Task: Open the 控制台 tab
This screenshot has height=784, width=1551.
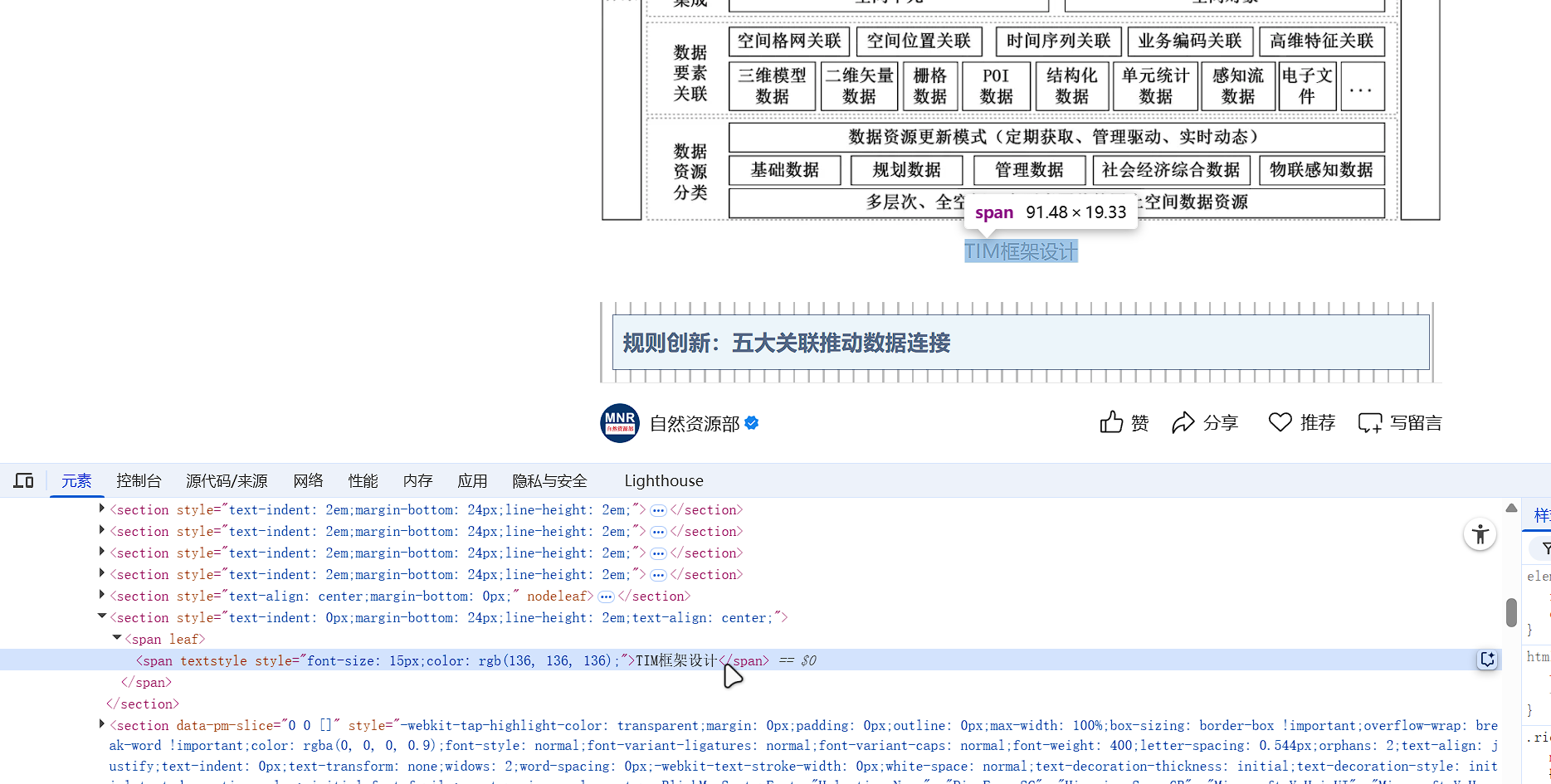Action: (139, 481)
